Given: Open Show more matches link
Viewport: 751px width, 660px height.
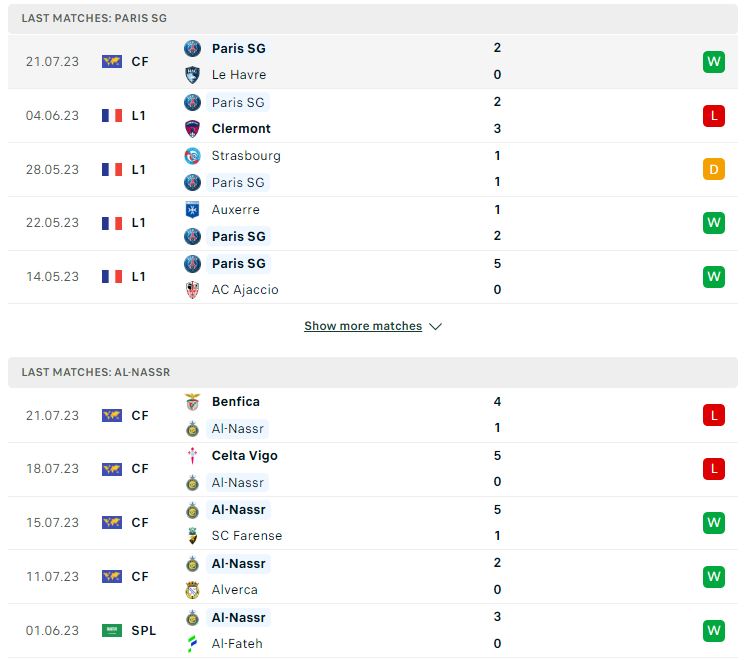Looking at the screenshot, I should (x=363, y=326).
